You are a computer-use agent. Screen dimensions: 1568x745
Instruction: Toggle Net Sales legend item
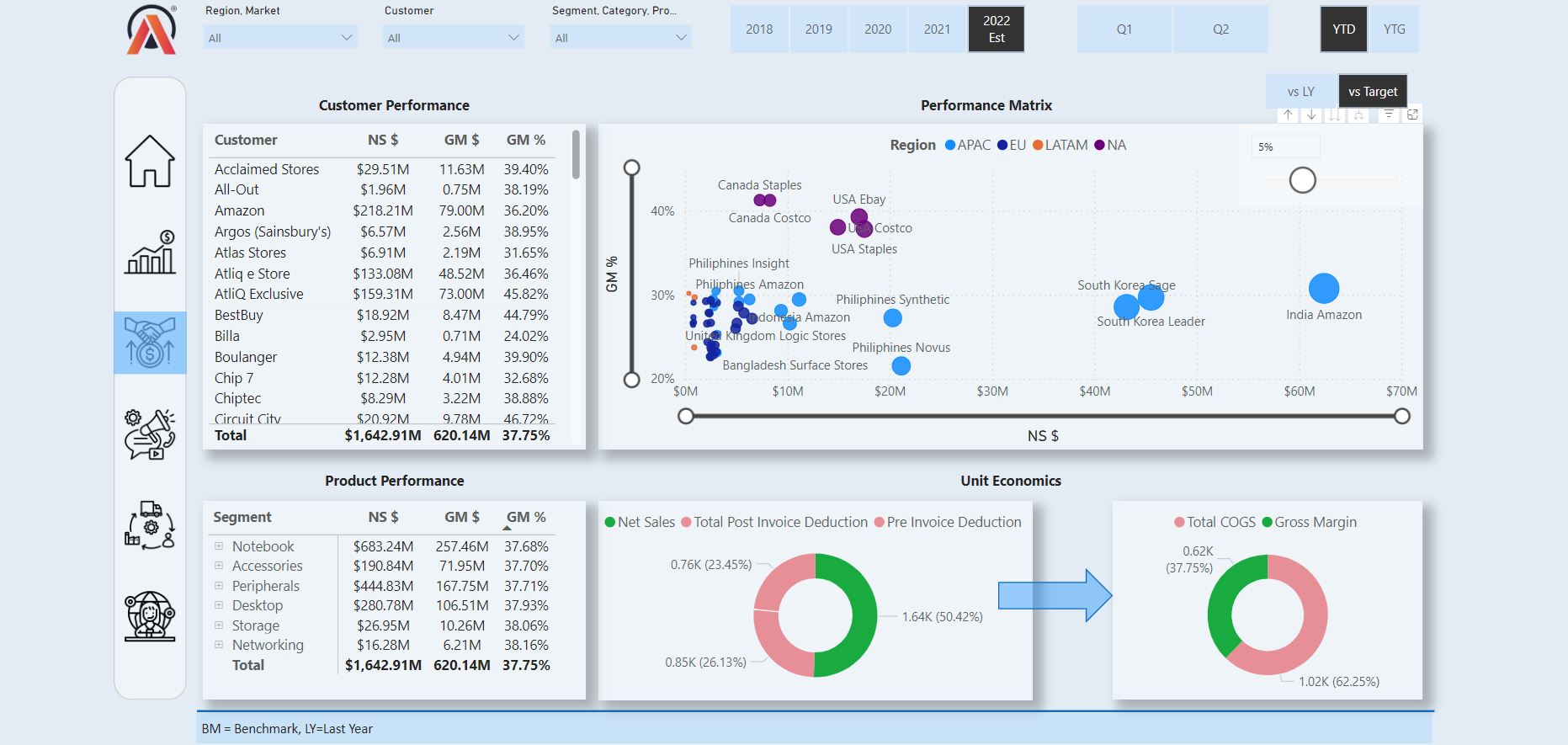640,522
